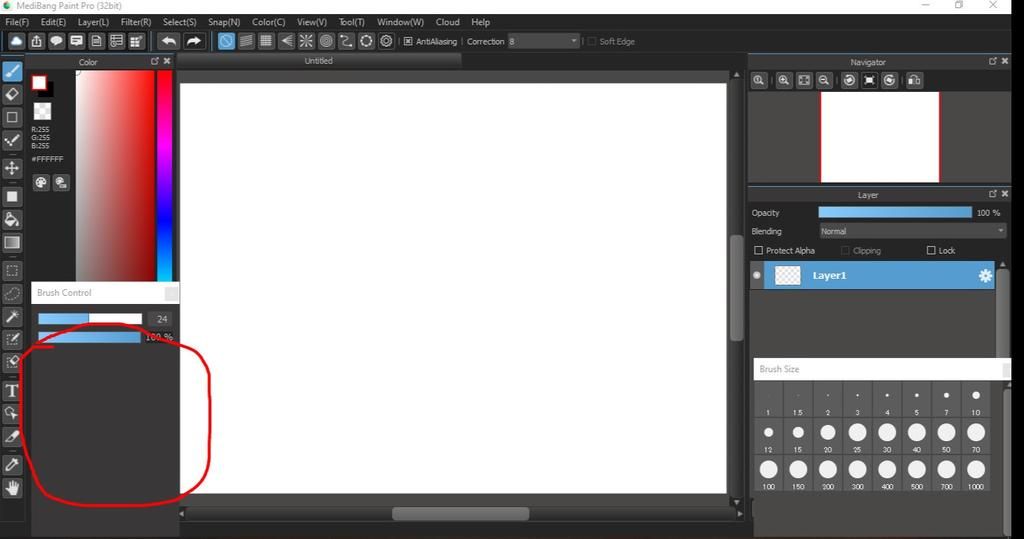Toggle Clipping checkbox

pyautogui.click(x=845, y=250)
